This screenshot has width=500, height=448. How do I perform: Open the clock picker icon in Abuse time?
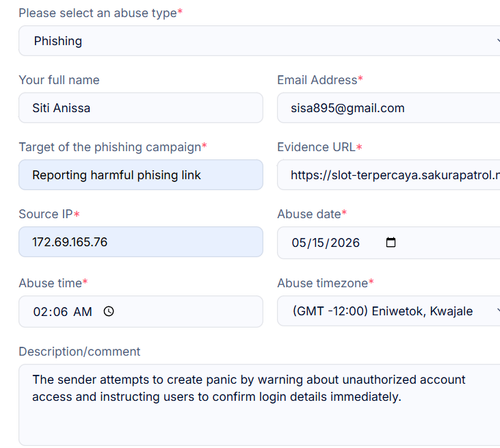(x=109, y=311)
